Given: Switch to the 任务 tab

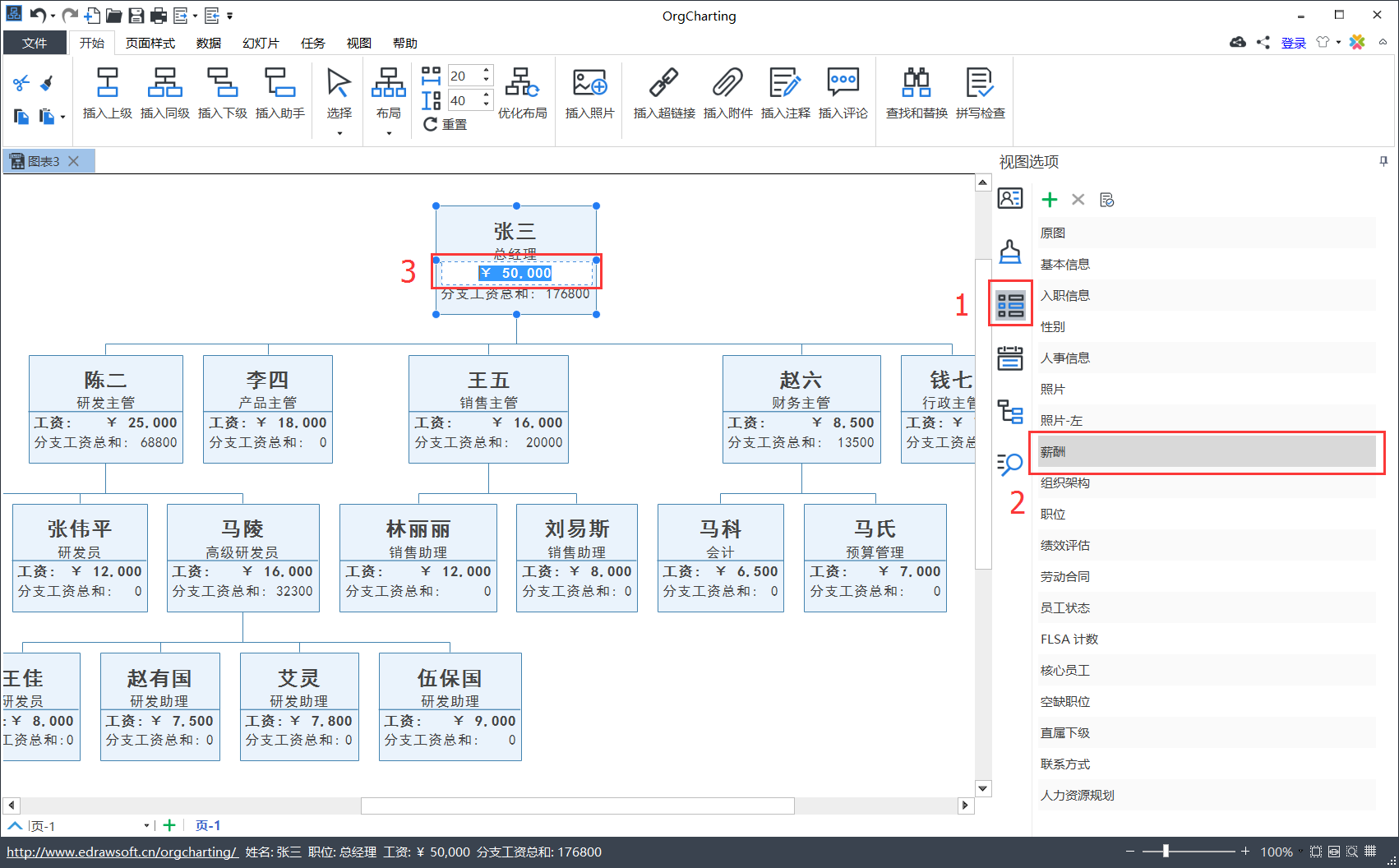Looking at the screenshot, I should tap(313, 43).
